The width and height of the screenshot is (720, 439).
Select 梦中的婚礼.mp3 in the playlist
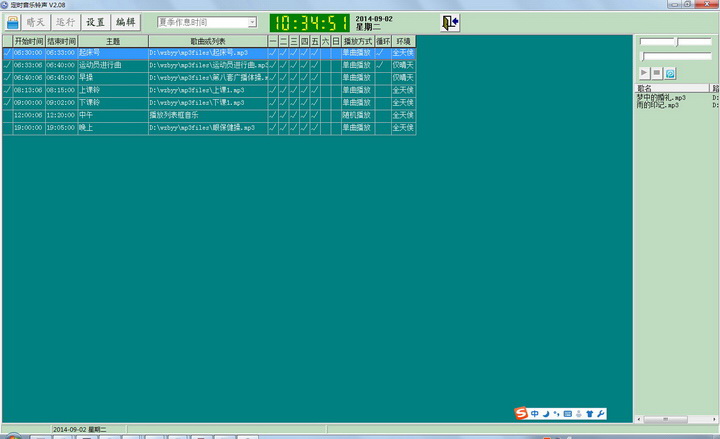tap(661, 97)
